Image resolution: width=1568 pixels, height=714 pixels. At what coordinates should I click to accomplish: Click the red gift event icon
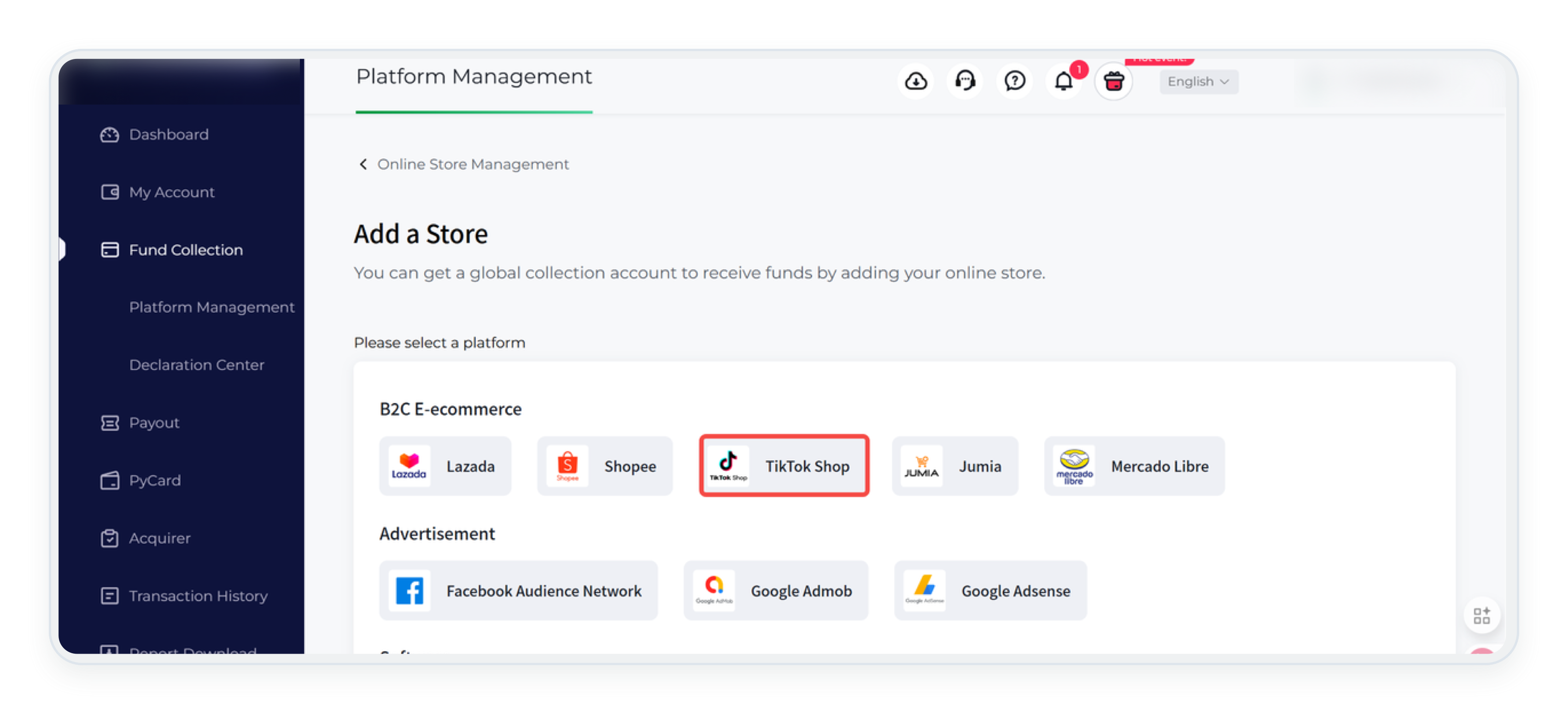[x=1113, y=81]
